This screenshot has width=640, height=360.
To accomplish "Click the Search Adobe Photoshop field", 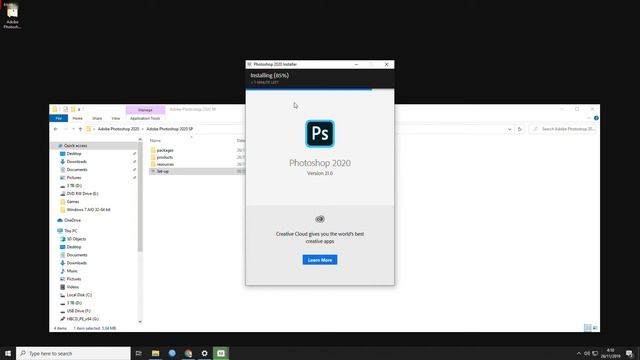I will [x=563, y=129].
